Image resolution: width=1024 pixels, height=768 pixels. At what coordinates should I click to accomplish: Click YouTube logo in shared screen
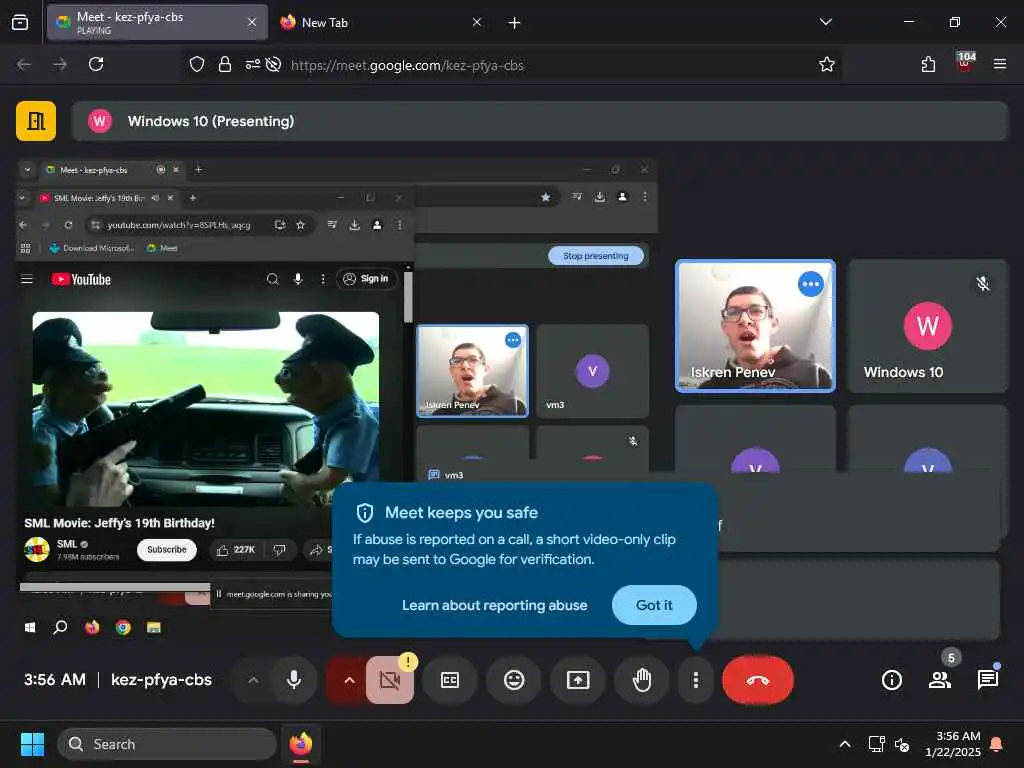[x=81, y=280]
